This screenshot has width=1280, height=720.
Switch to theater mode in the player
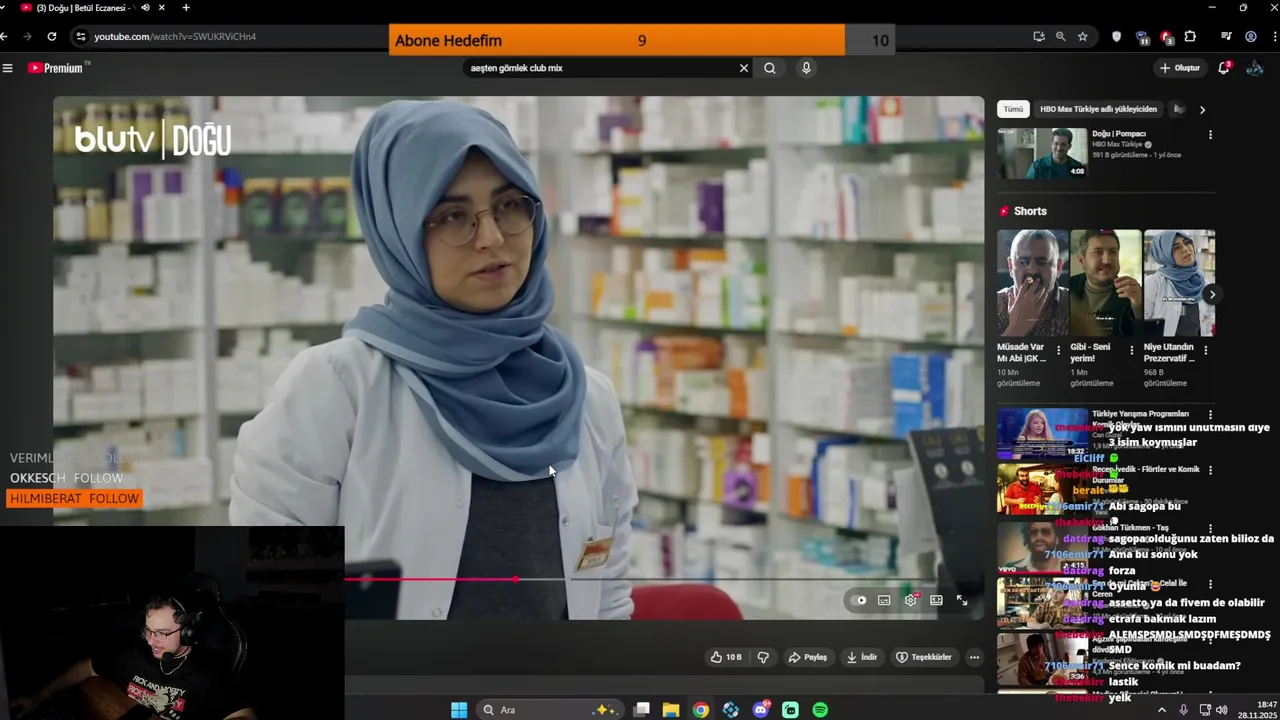click(x=936, y=601)
